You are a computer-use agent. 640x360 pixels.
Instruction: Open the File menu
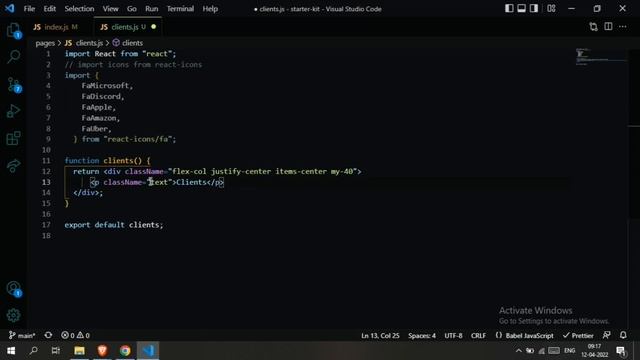(29, 9)
